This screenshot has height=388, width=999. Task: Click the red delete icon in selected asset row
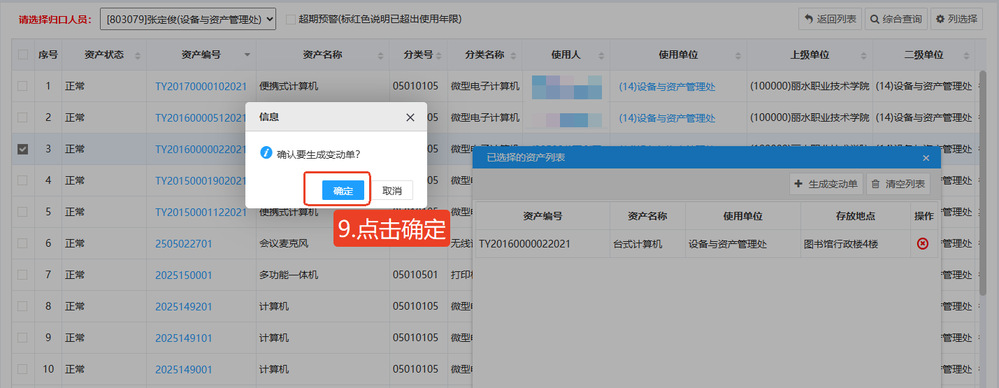click(923, 243)
